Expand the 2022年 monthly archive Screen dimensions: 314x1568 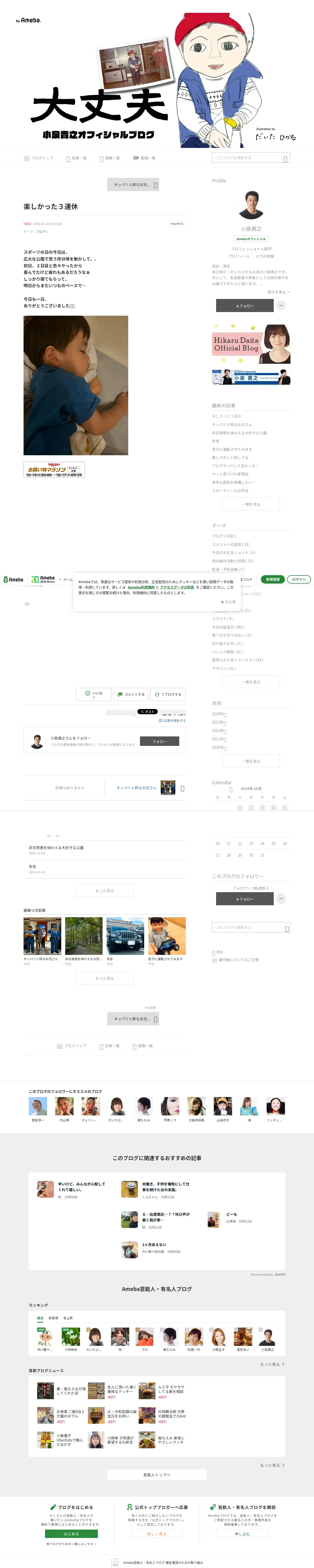(219, 730)
